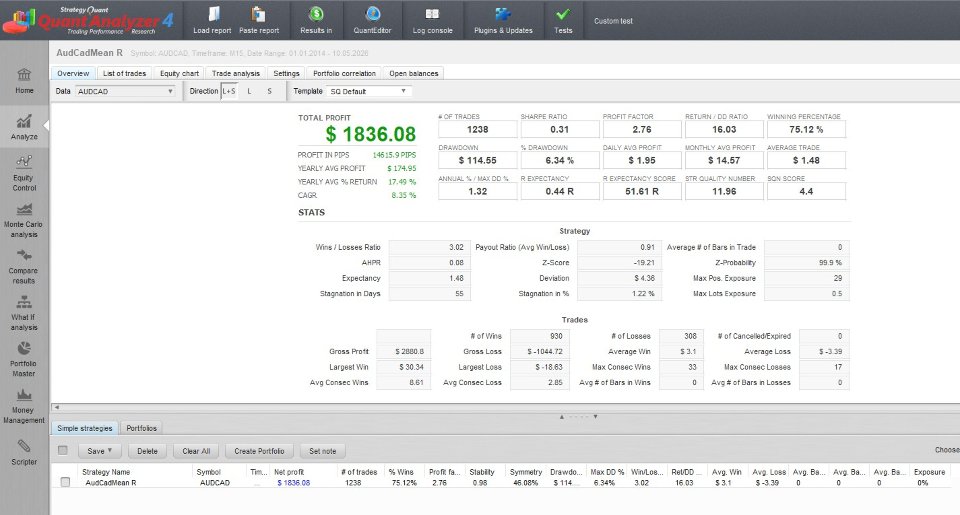960x515 pixels.
Task: Open the Load report tool
Action: click(212, 20)
